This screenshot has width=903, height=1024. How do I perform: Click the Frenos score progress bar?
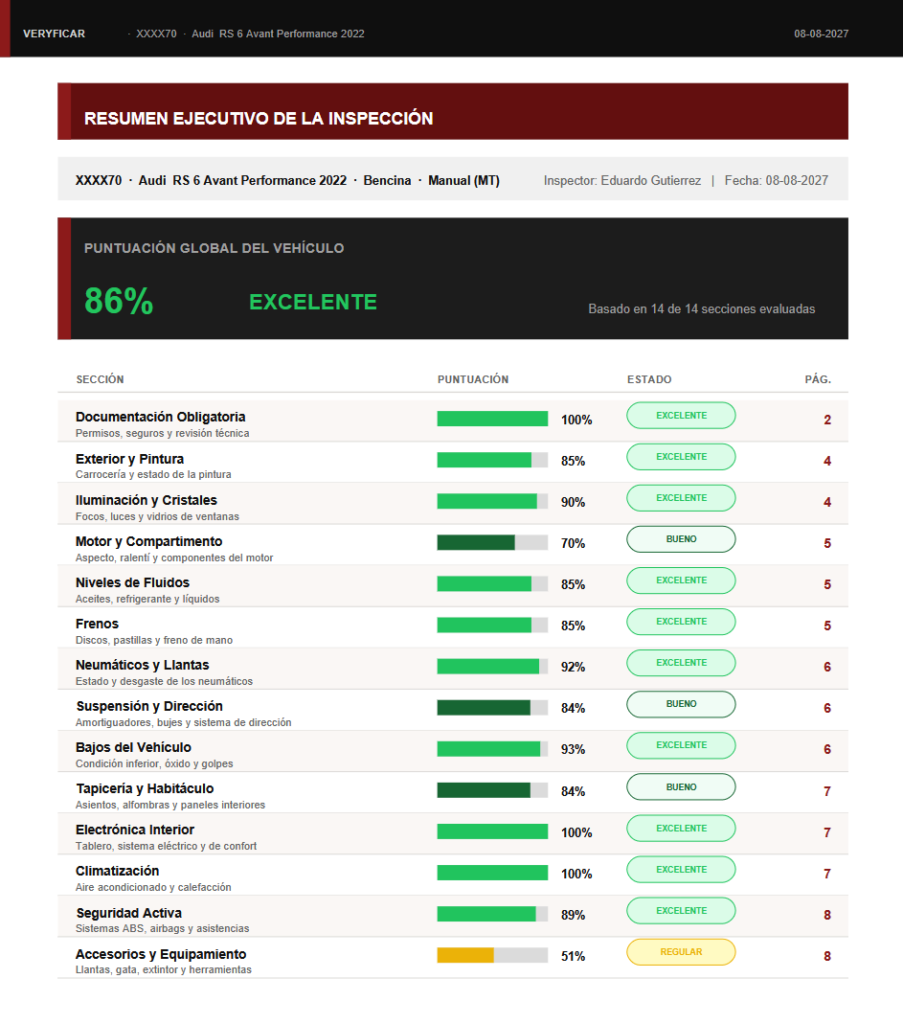(x=492, y=626)
